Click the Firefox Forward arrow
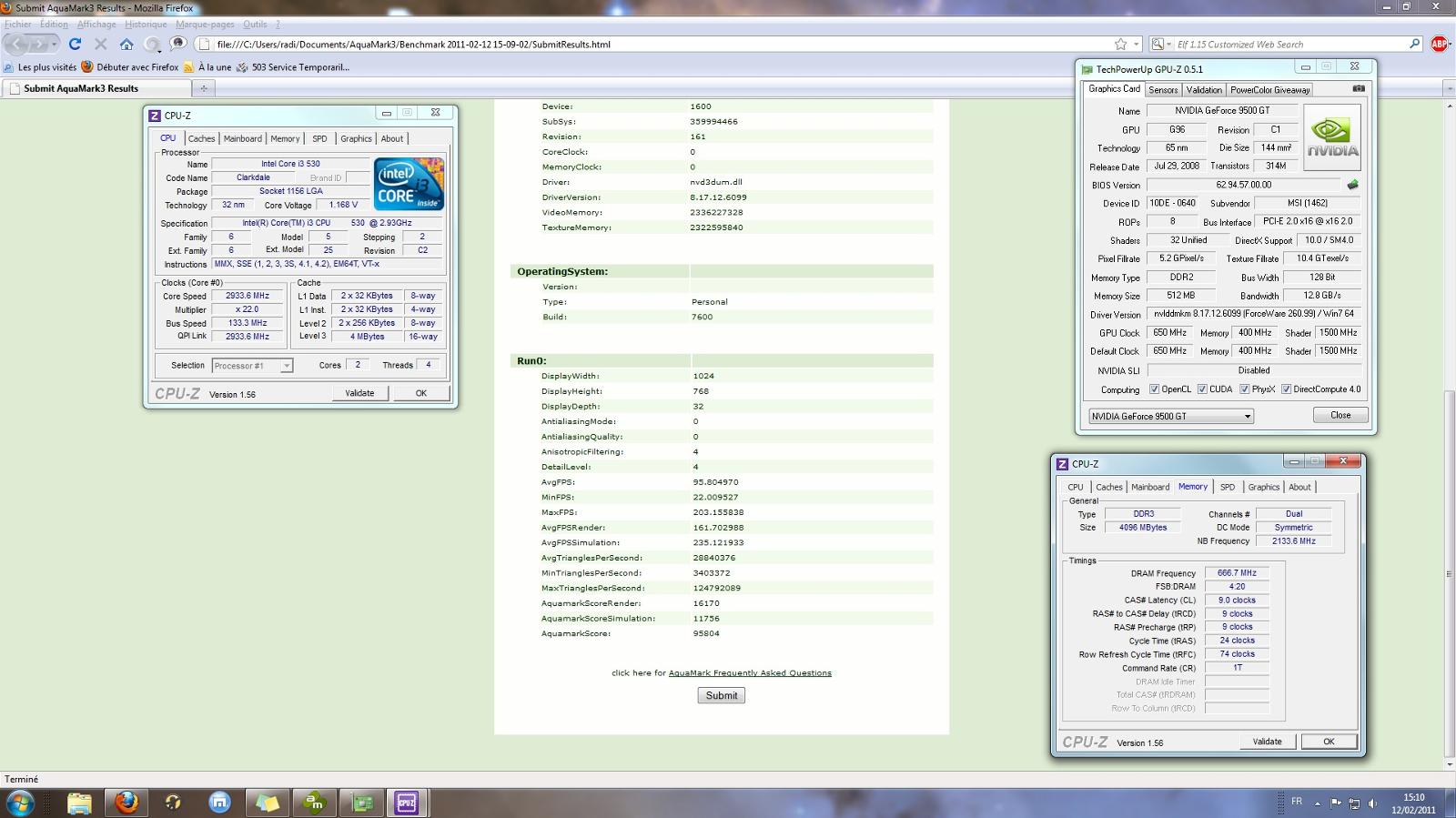This screenshot has width=1456, height=818. pos(38,44)
